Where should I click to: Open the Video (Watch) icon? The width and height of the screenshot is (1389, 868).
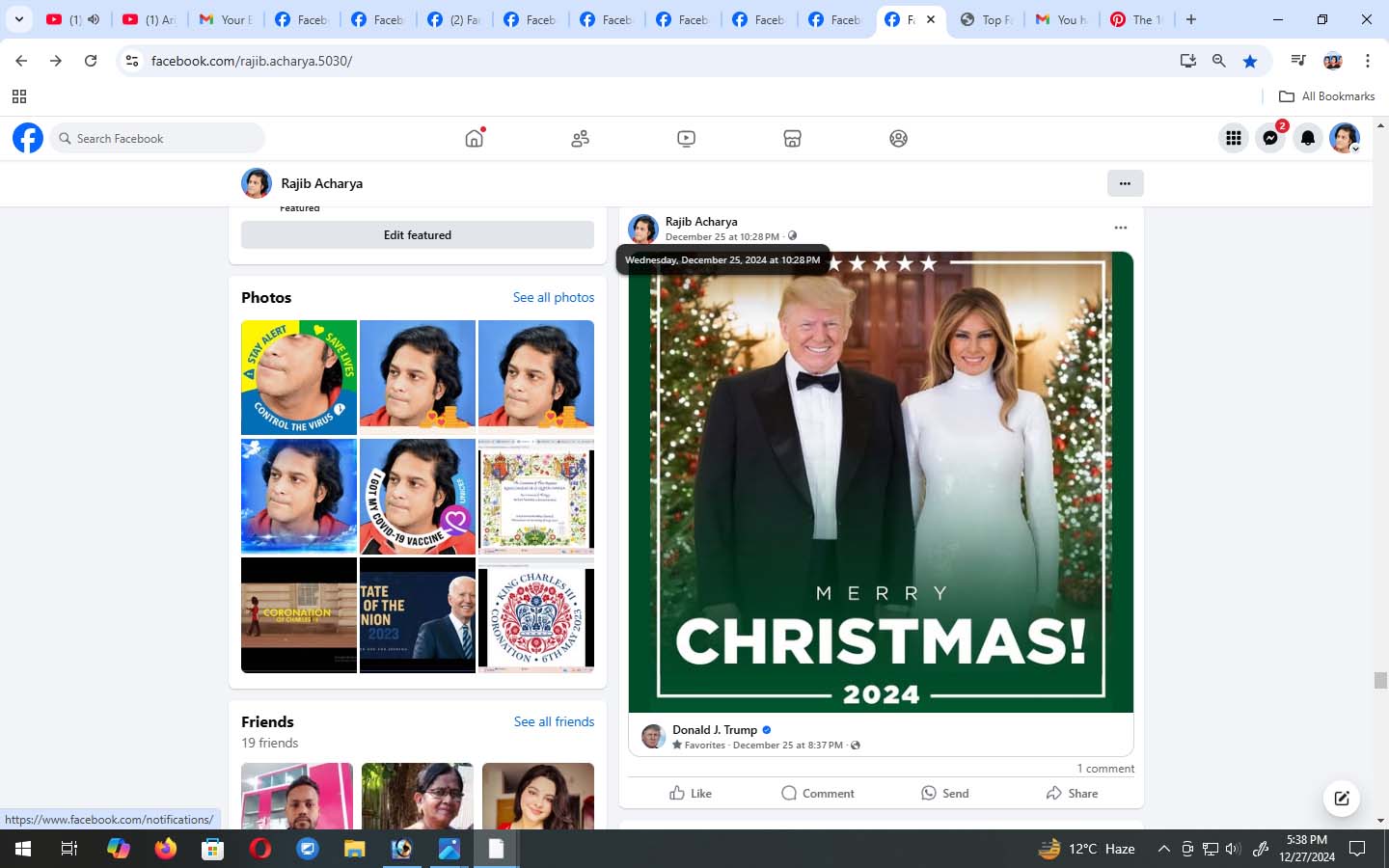click(686, 138)
